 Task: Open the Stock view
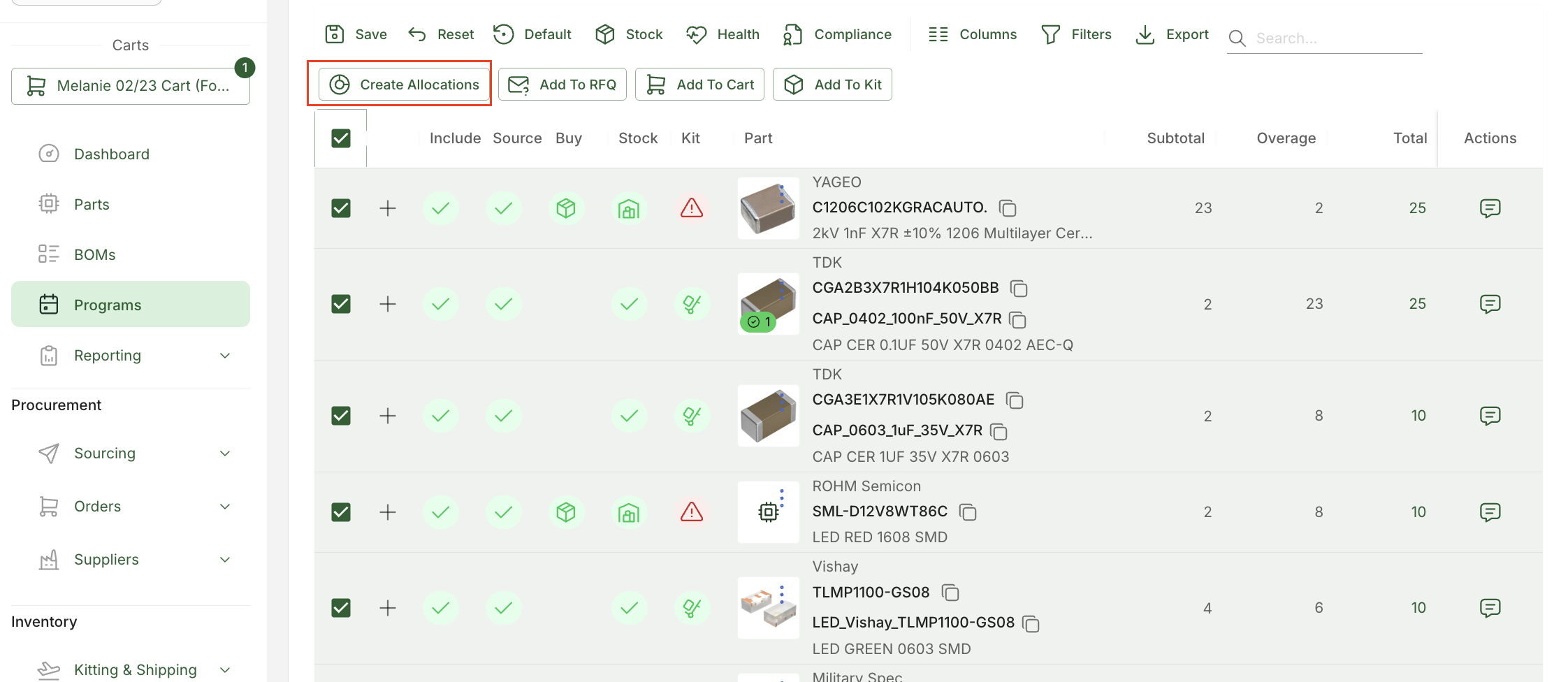point(629,34)
